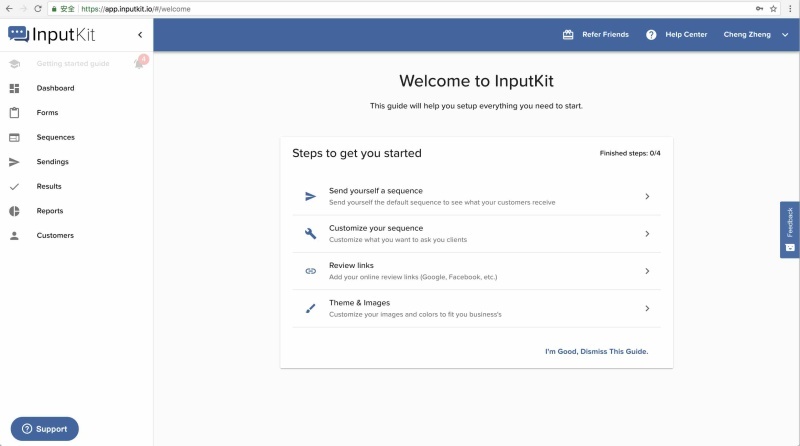Click the chain link icon for Review links

[310, 271]
